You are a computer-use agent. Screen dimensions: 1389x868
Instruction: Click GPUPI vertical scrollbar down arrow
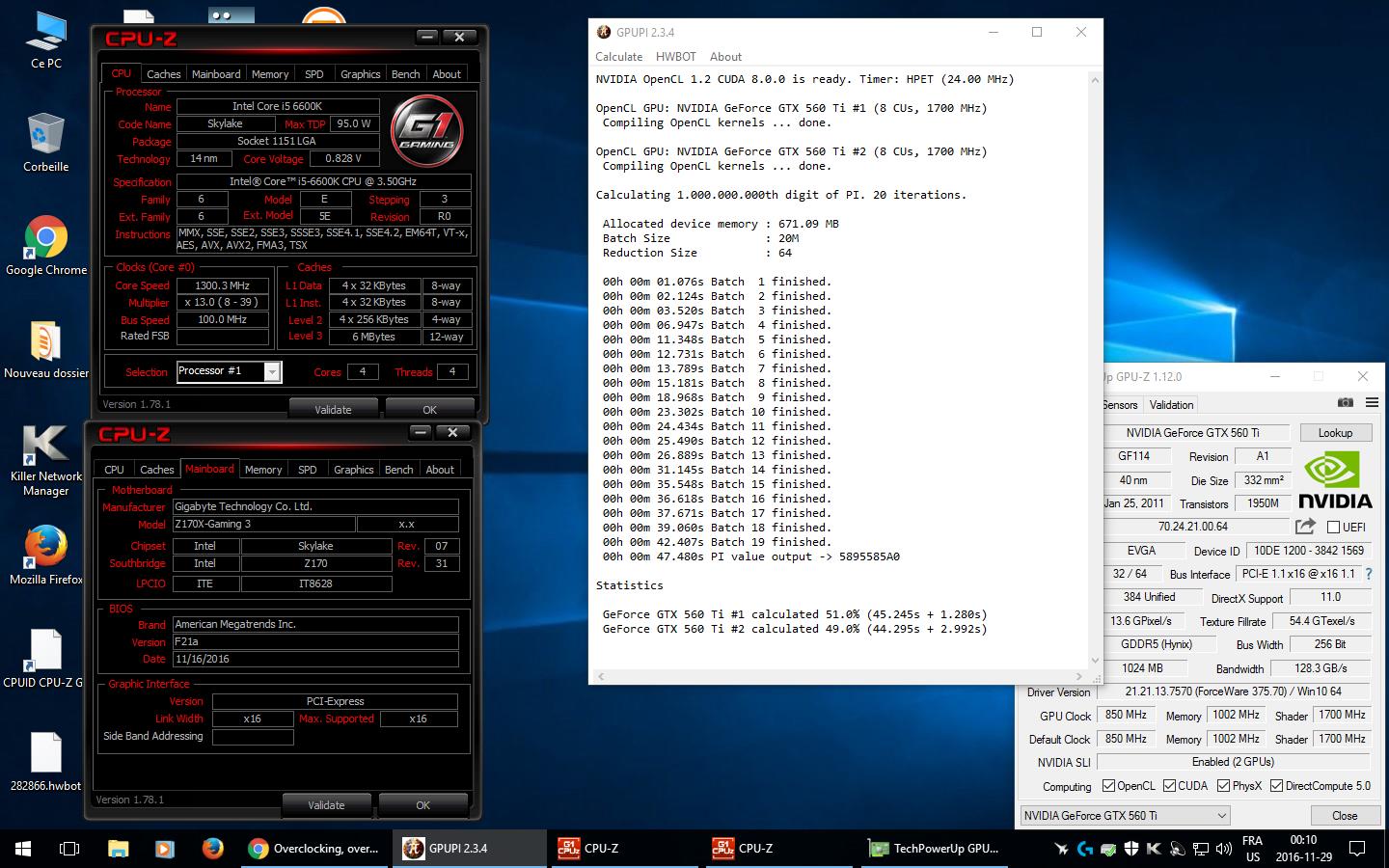coord(1095,661)
